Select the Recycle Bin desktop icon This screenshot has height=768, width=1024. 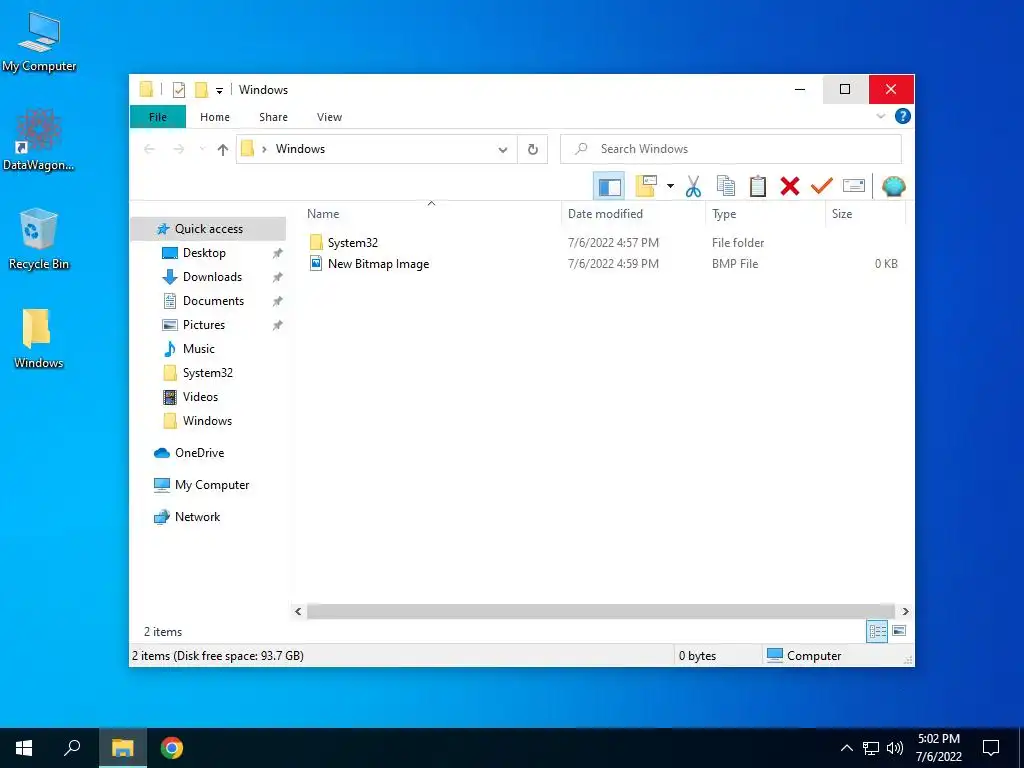(x=39, y=239)
